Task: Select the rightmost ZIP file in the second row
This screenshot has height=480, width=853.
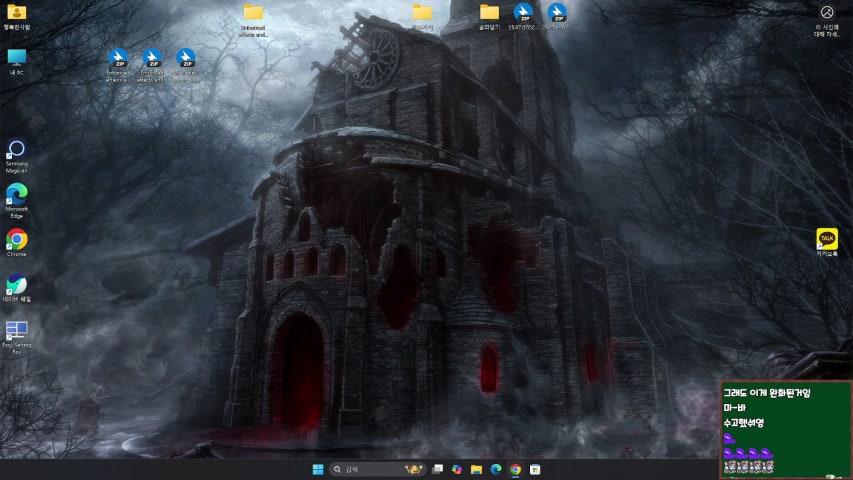Action: pyautogui.click(x=186, y=65)
